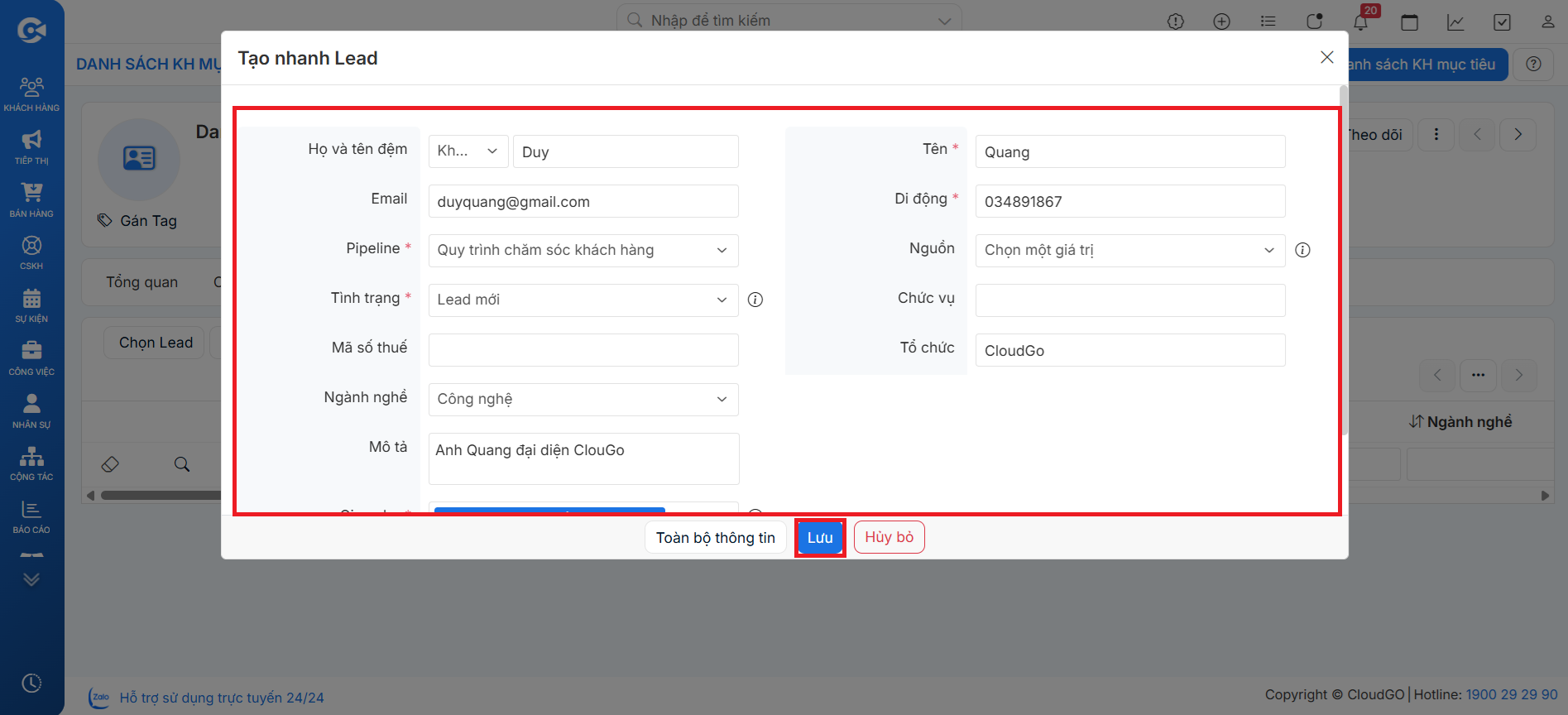Click the CloudGo logo at top left

click(31, 31)
